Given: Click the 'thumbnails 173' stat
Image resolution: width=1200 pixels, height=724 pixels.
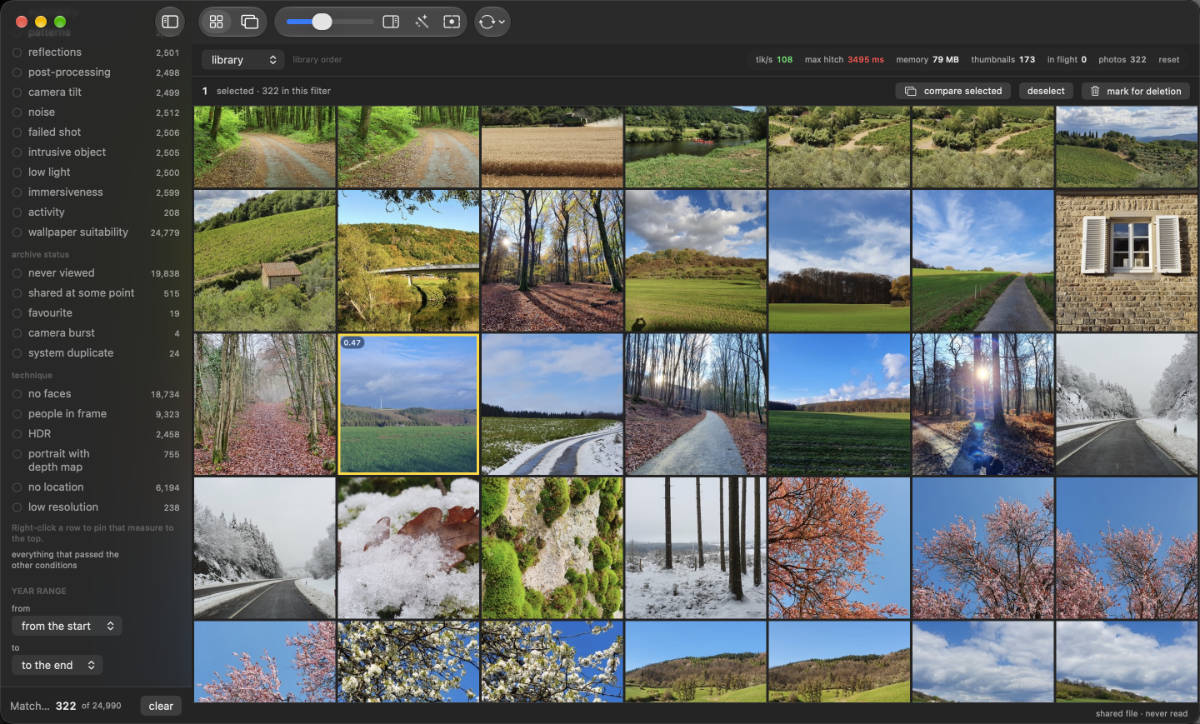Looking at the screenshot, I should [1003, 60].
